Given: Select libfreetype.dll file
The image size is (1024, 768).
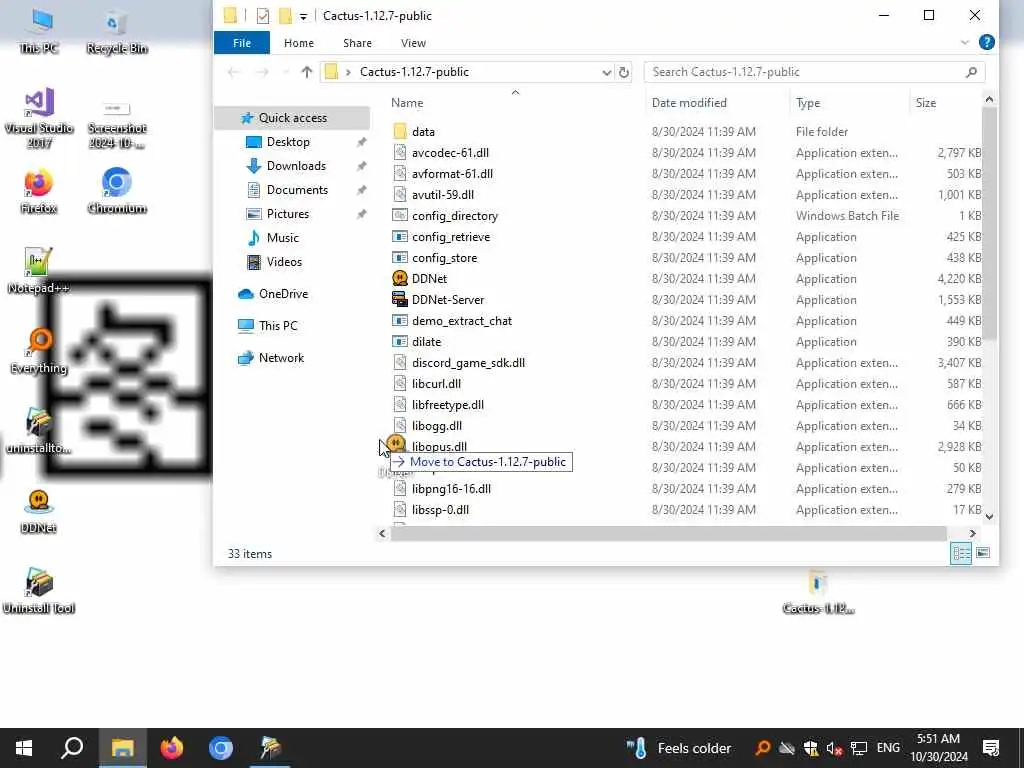Looking at the screenshot, I should [x=447, y=404].
